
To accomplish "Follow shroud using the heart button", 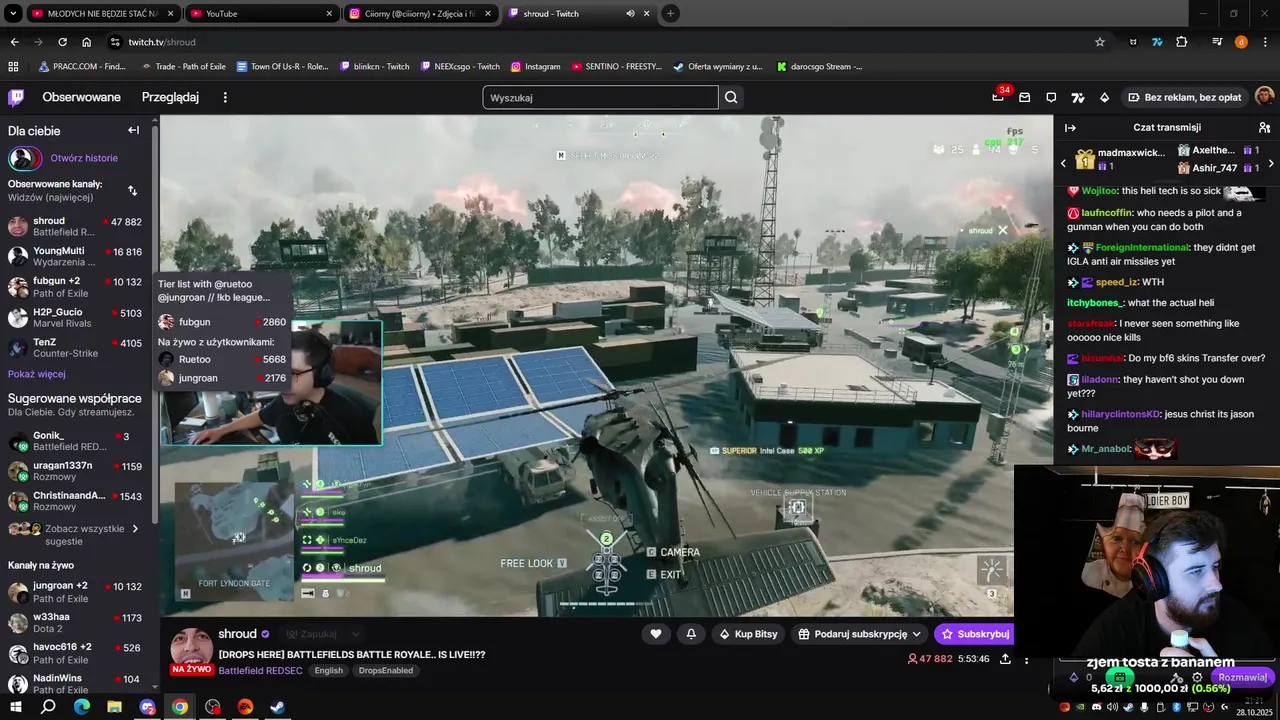I will pos(656,634).
